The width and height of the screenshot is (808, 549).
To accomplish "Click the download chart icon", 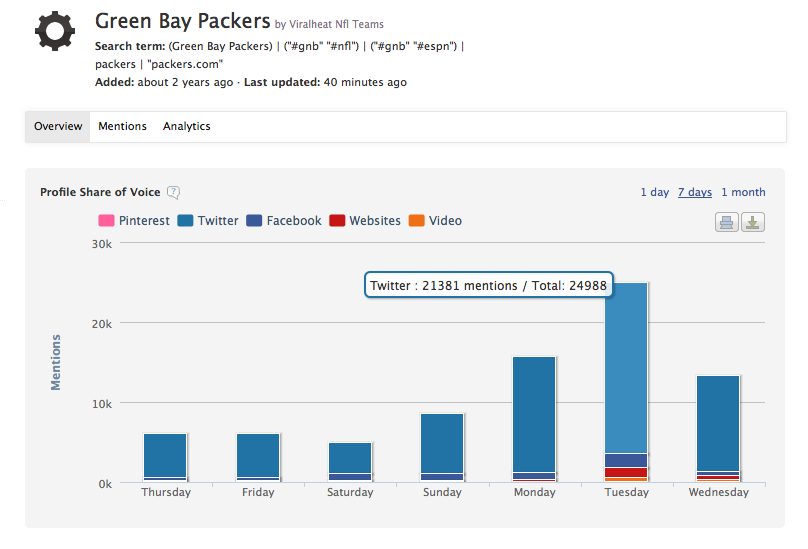I will pos(753,222).
